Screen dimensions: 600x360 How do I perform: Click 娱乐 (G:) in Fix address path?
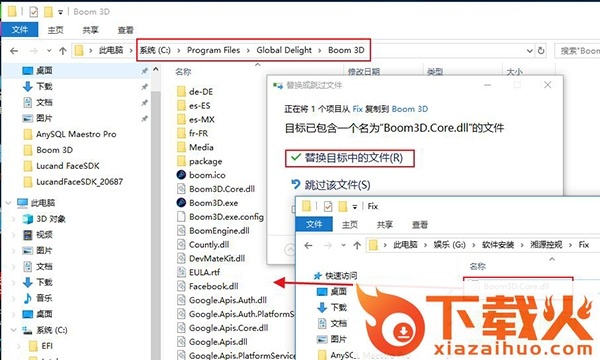pos(449,245)
